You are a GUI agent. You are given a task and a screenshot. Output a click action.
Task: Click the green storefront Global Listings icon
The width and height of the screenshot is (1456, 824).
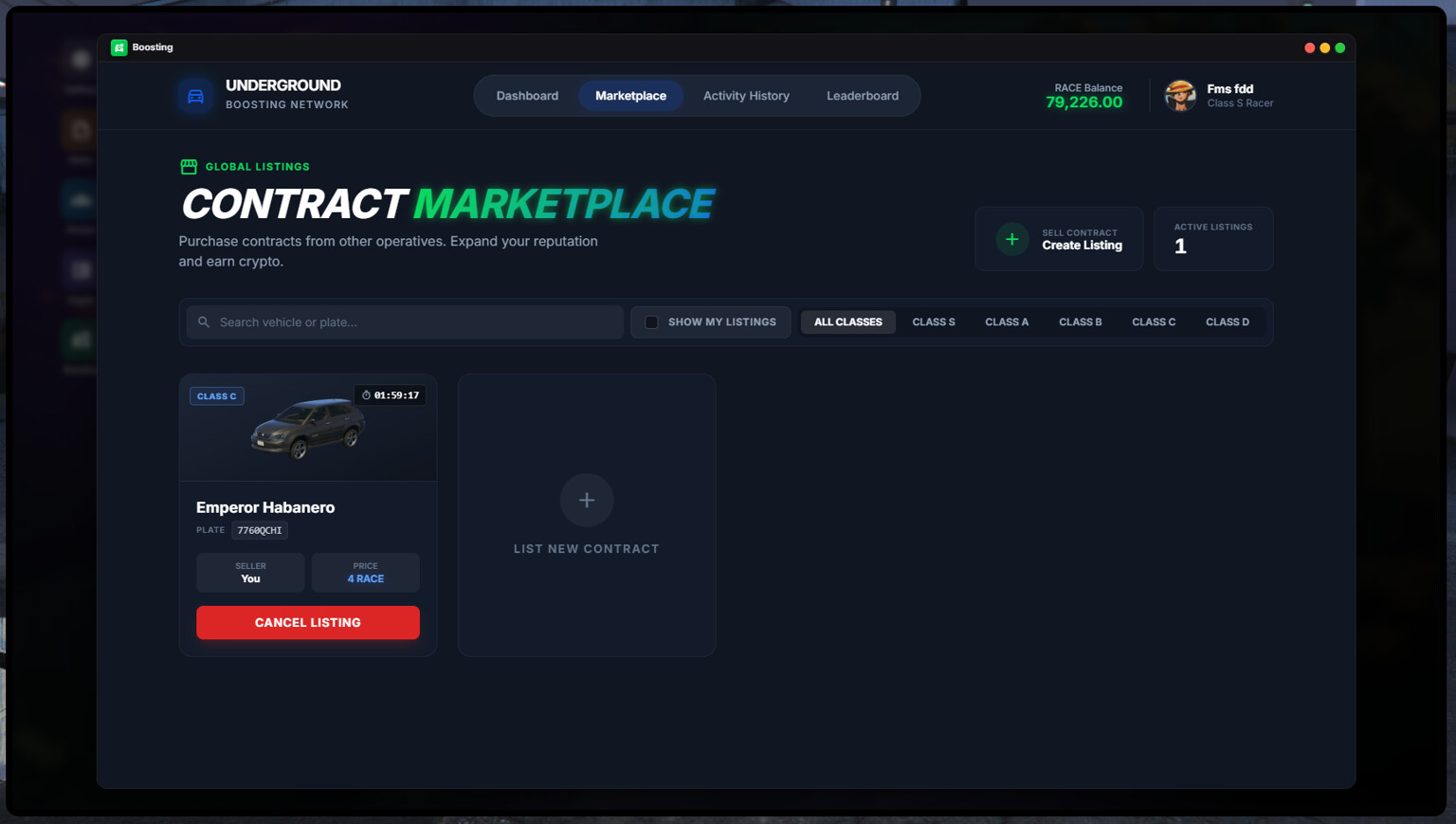(x=189, y=167)
